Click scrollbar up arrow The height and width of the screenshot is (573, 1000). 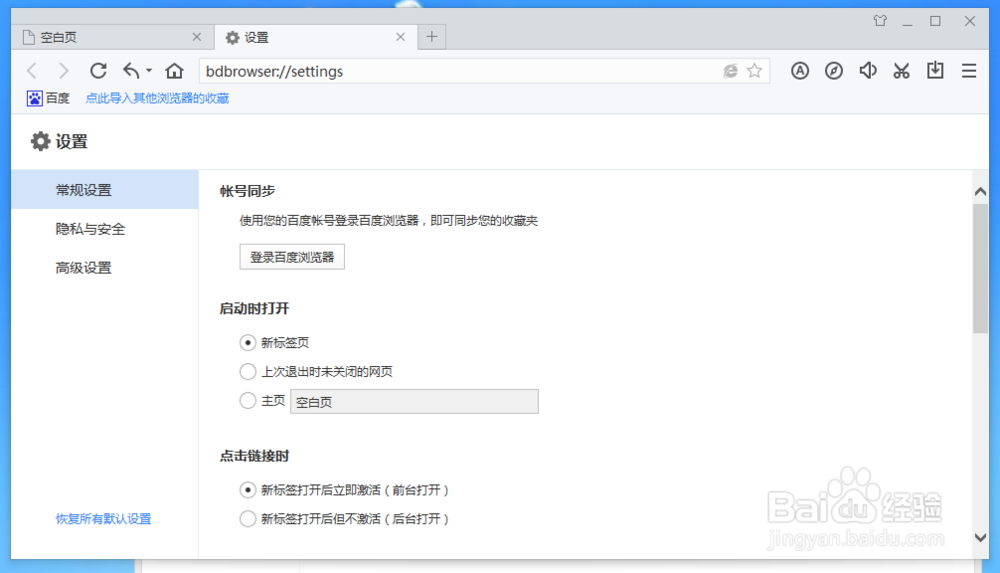(x=980, y=191)
